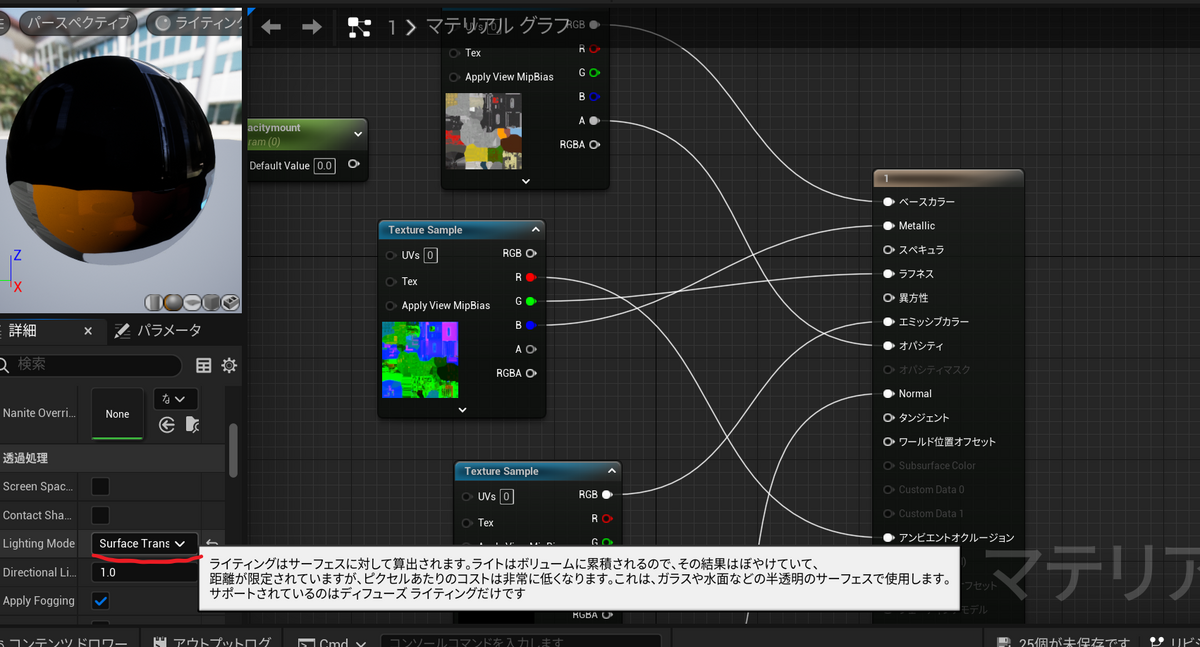Use selected asset arrow for Nanite Override
This screenshot has height=647, width=1200.
point(167,425)
